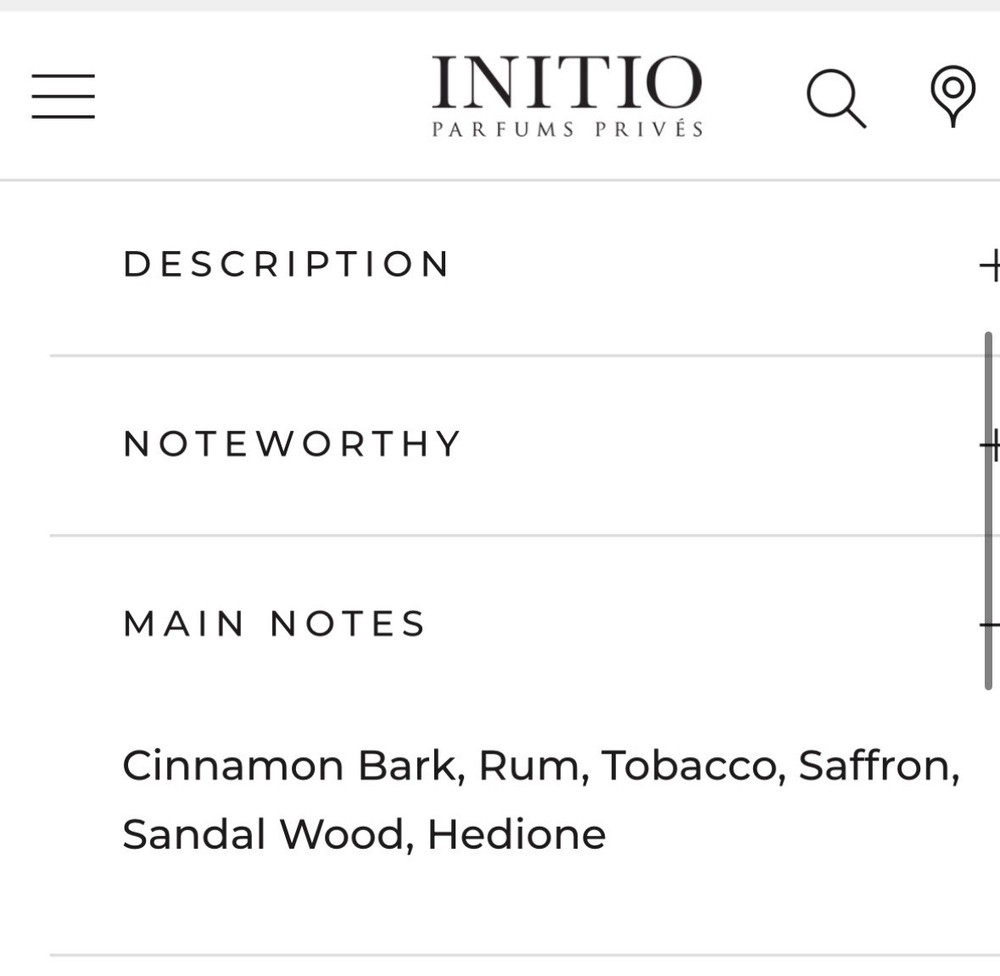Click the Parfums Privés tagline text
The image size is (1000, 976).
click(567, 130)
